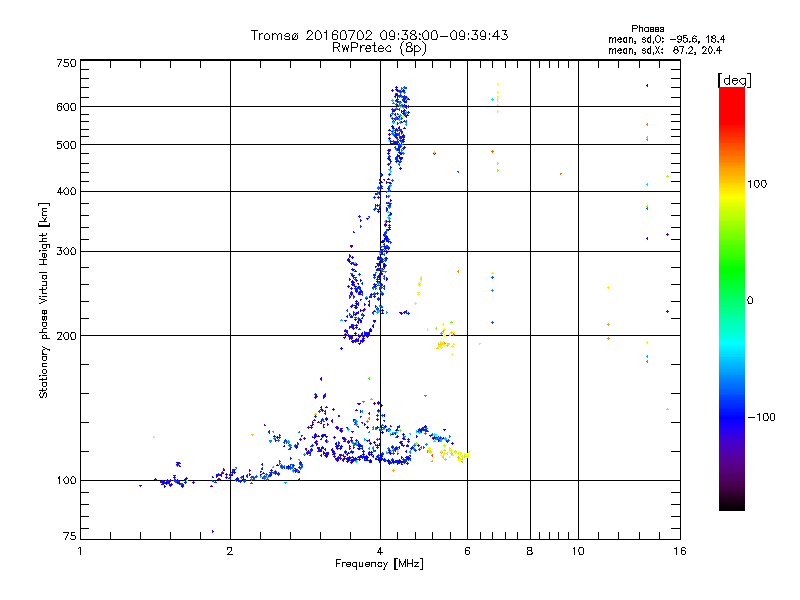Click the colorbar tick label "0"
The height and width of the screenshot is (600, 800).
pyautogui.click(x=750, y=301)
